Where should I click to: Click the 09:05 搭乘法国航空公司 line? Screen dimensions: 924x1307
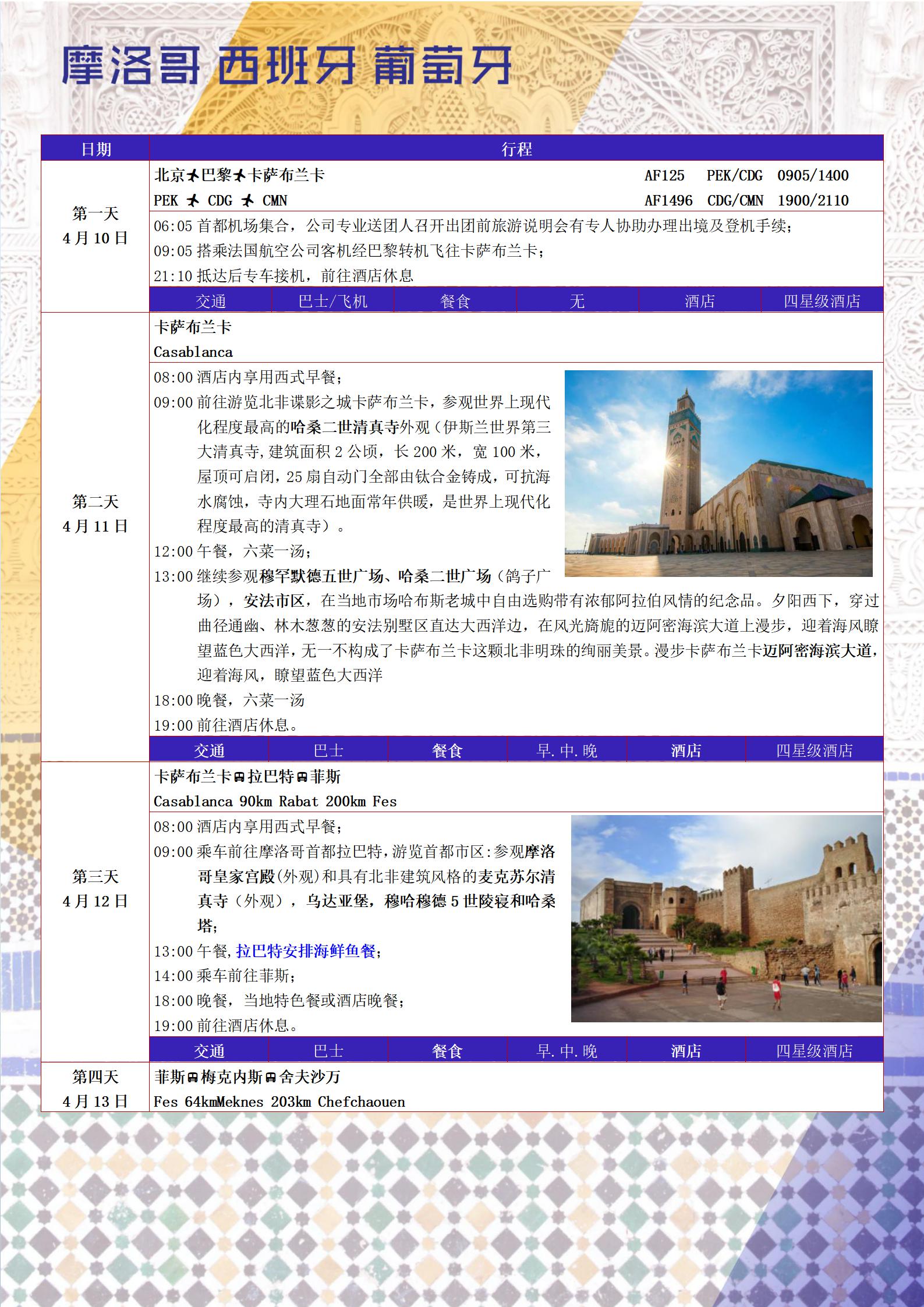tap(349, 251)
